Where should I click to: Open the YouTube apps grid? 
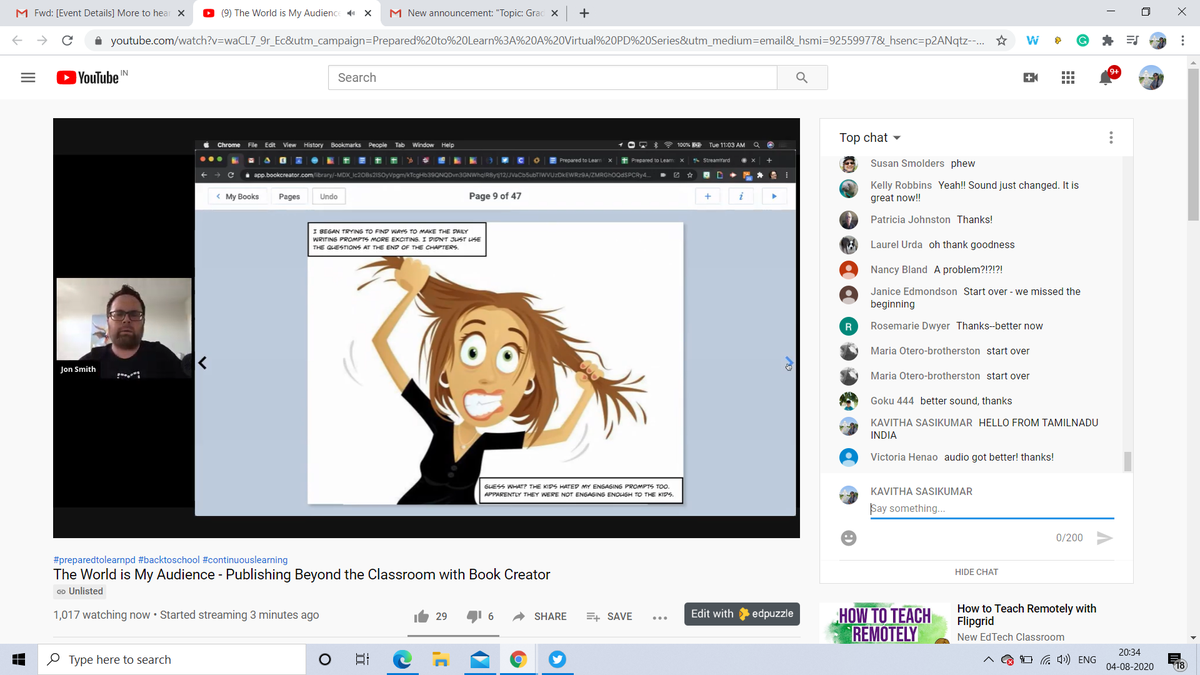1069,77
